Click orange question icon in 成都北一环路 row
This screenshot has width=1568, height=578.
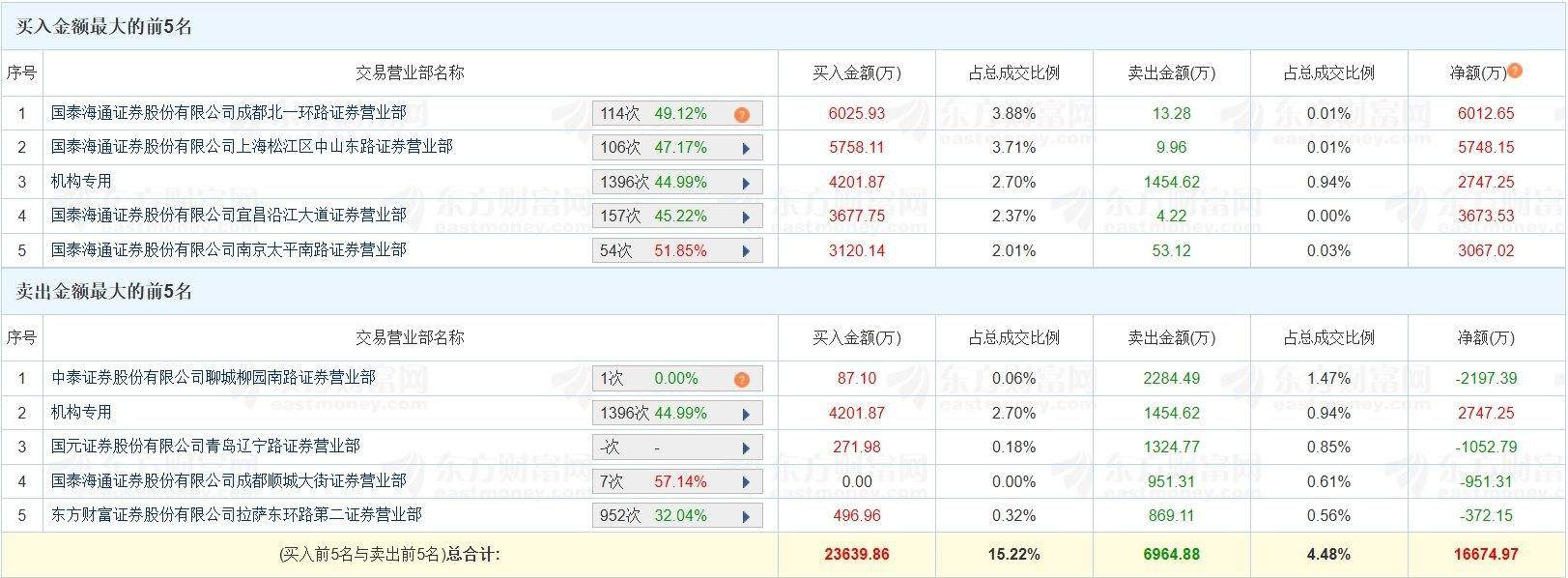tap(742, 115)
